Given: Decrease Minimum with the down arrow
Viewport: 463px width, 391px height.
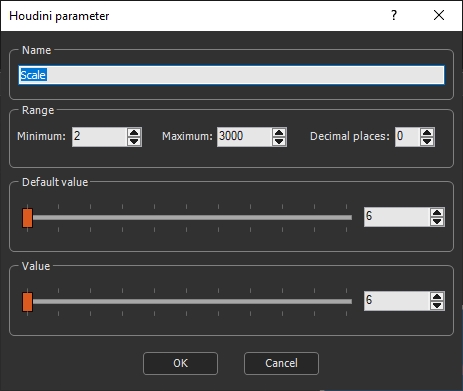Looking at the screenshot, I should point(134,141).
